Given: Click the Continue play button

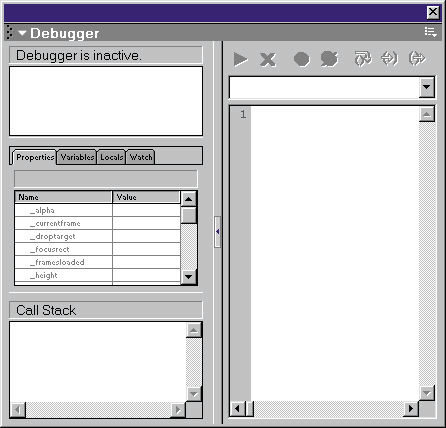Looking at the screenshot, I should 240,59.
